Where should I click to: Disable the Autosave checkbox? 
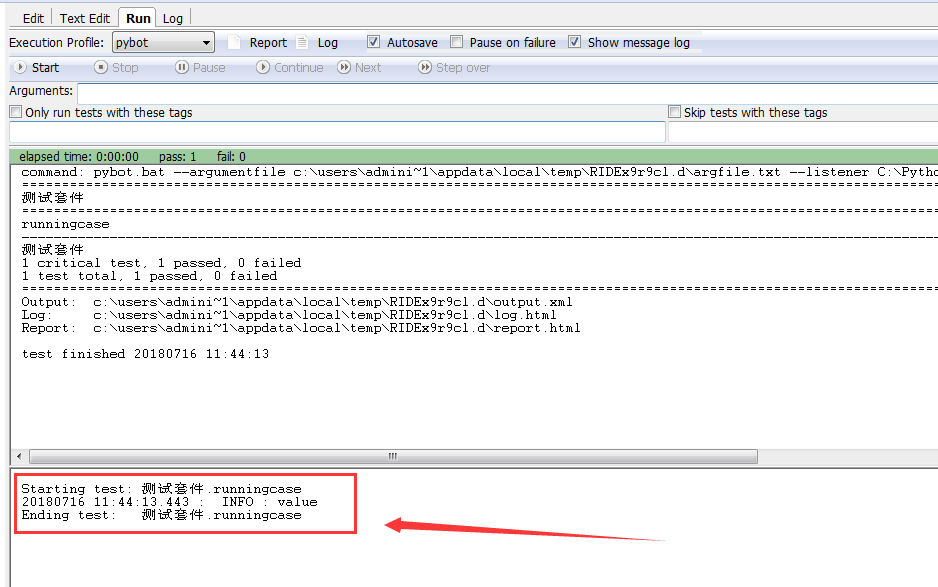click(x=373, y=42)
